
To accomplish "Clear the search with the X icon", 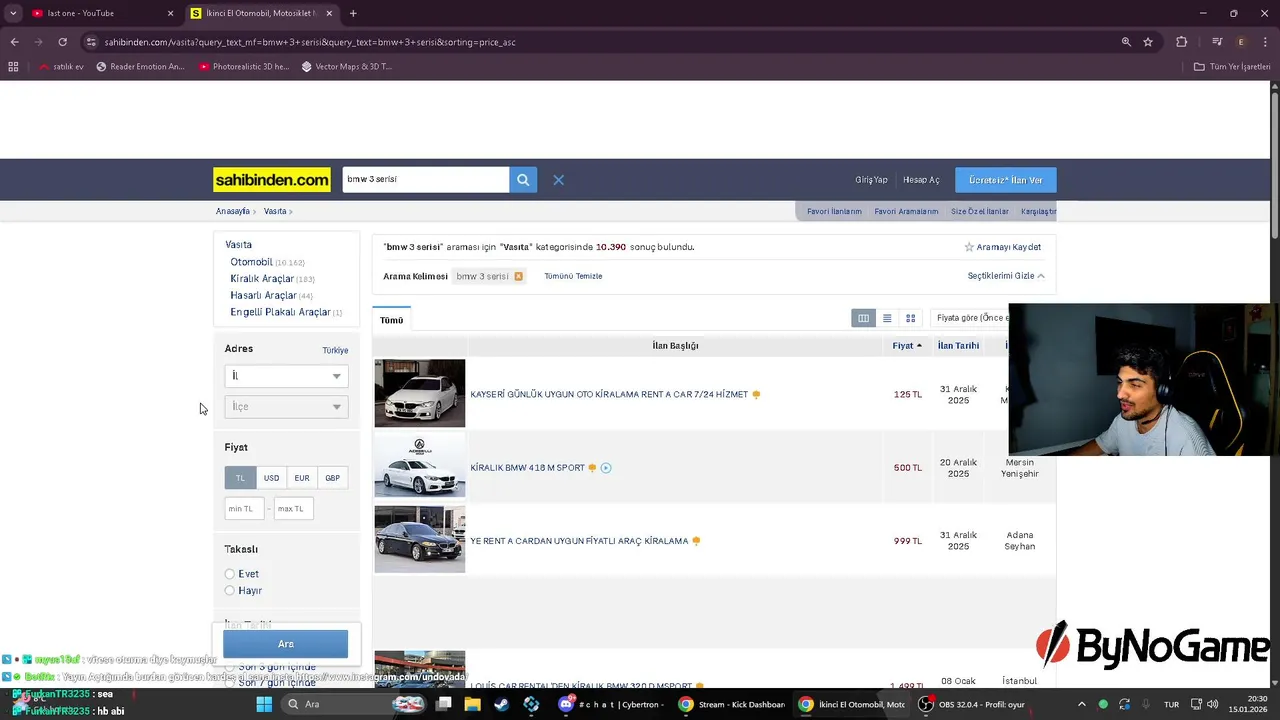I will click(x=559, y=180).
